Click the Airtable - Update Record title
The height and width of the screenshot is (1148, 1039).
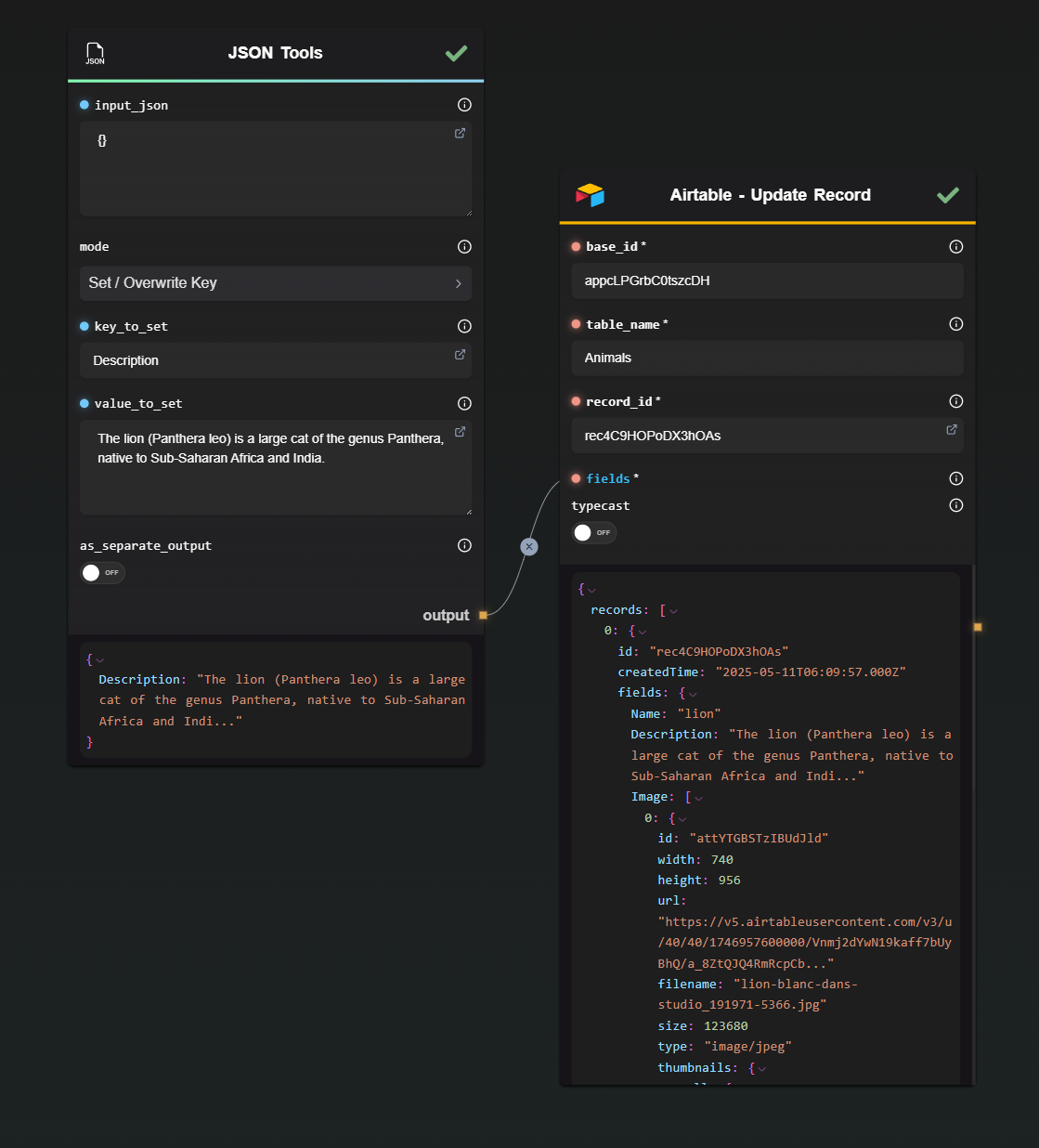click(x=771, y=195)
